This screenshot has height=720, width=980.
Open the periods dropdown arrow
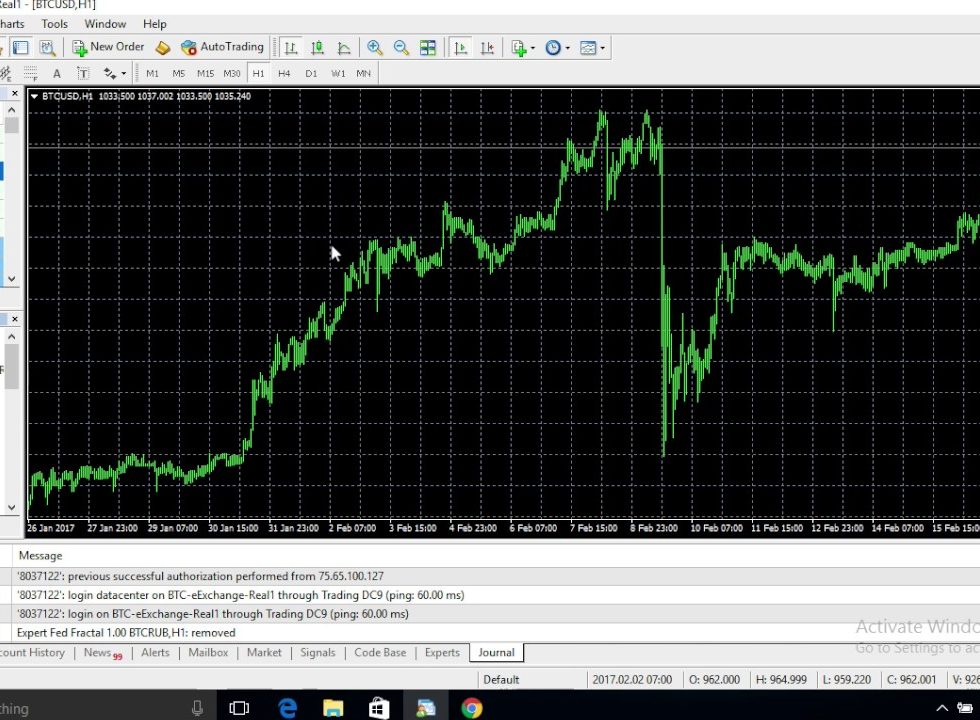click(568, 48)
